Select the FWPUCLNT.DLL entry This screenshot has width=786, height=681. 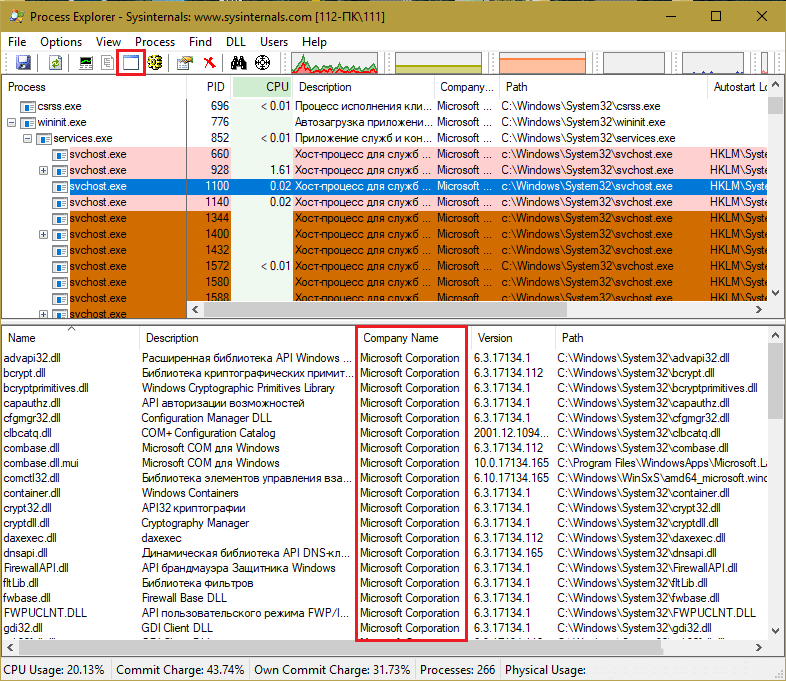(45, 613)
